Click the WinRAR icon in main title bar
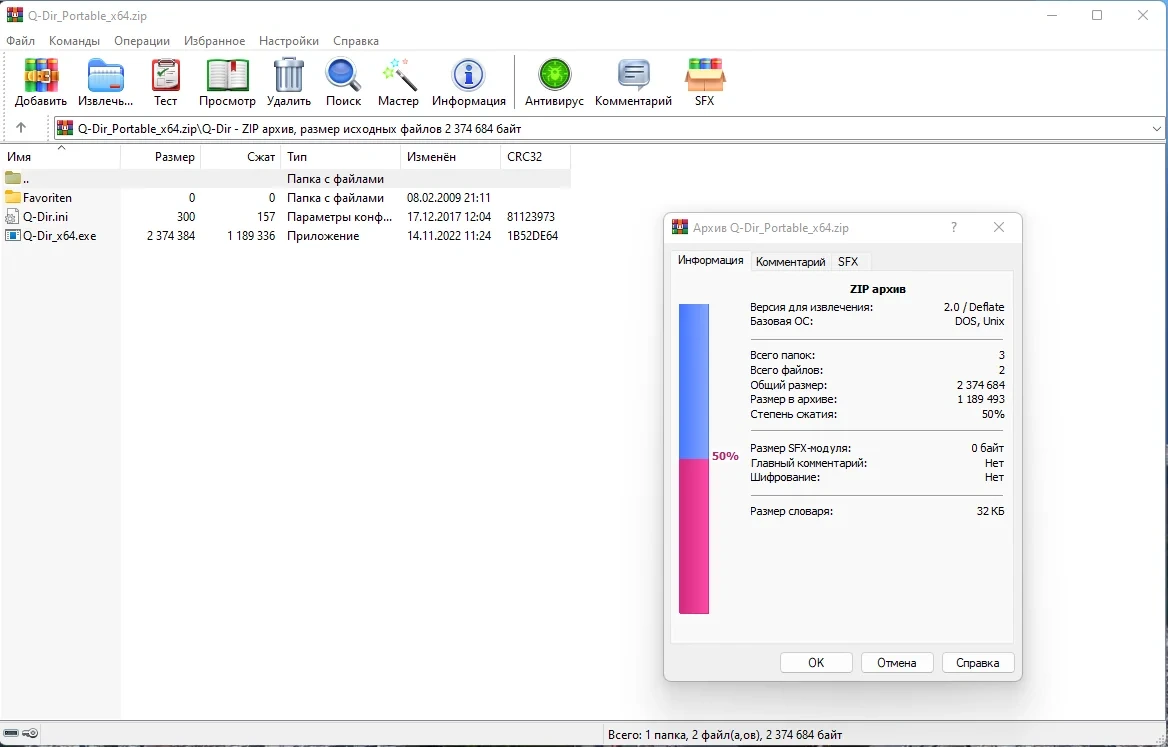This screenshot has height=747, width=1168. pos(14,15)
